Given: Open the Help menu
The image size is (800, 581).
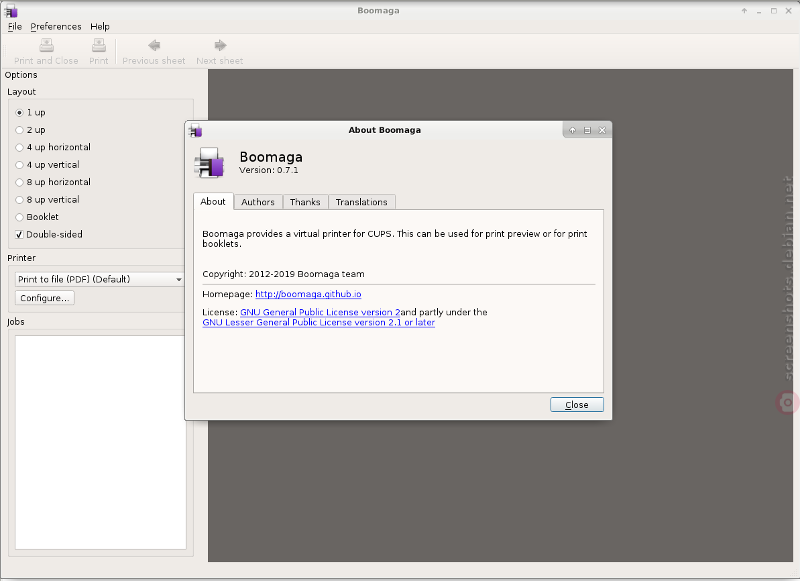Looking at the screenshot, I should click(x=100, y=27).
